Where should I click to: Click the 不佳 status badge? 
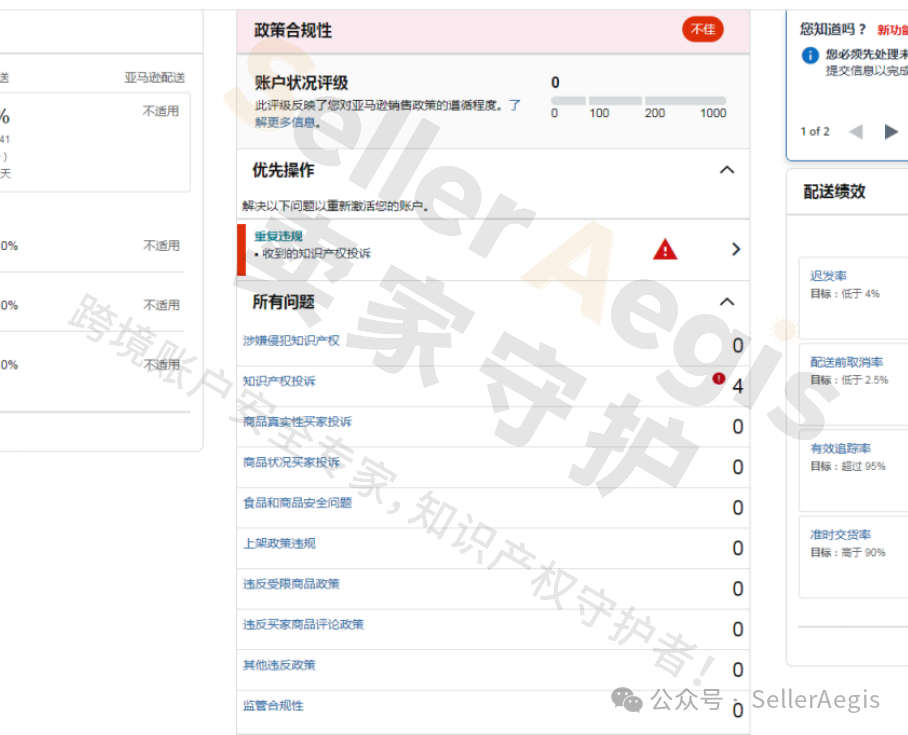[702, 29]
